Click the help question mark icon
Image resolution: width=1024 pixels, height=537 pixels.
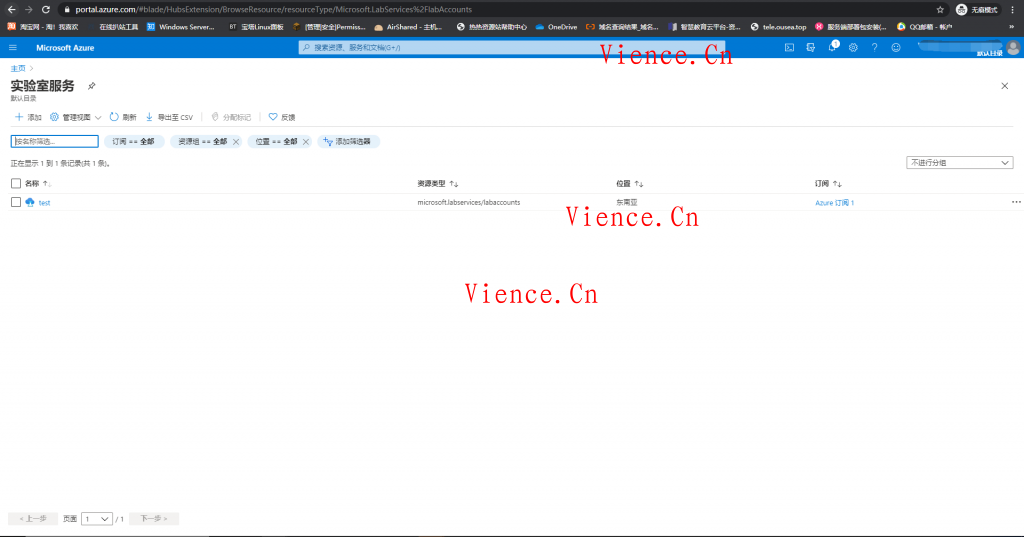(x=874, y=47)
